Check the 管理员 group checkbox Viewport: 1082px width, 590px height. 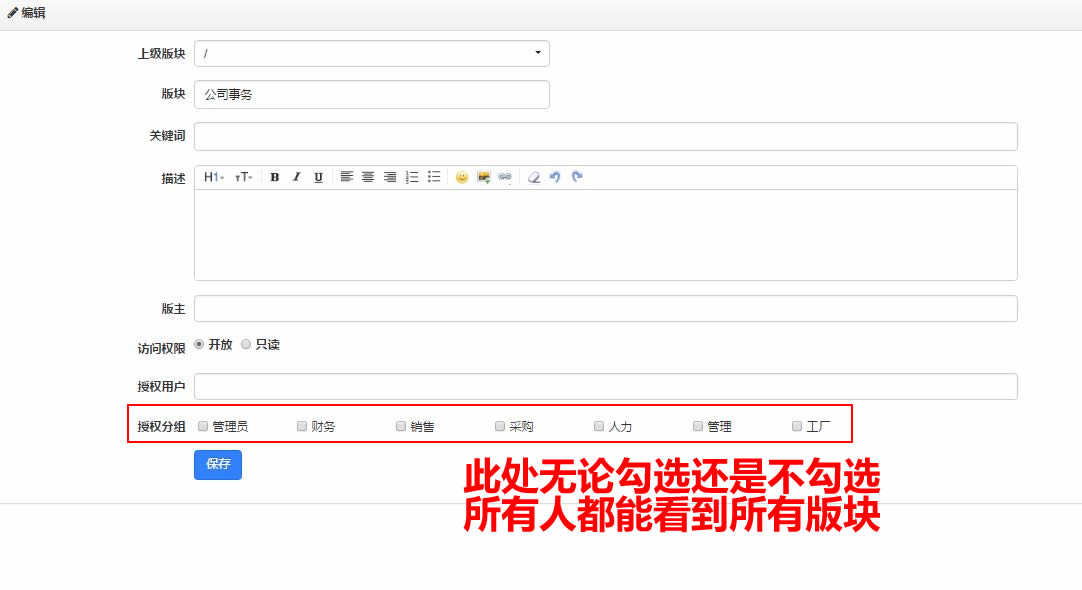203,426
